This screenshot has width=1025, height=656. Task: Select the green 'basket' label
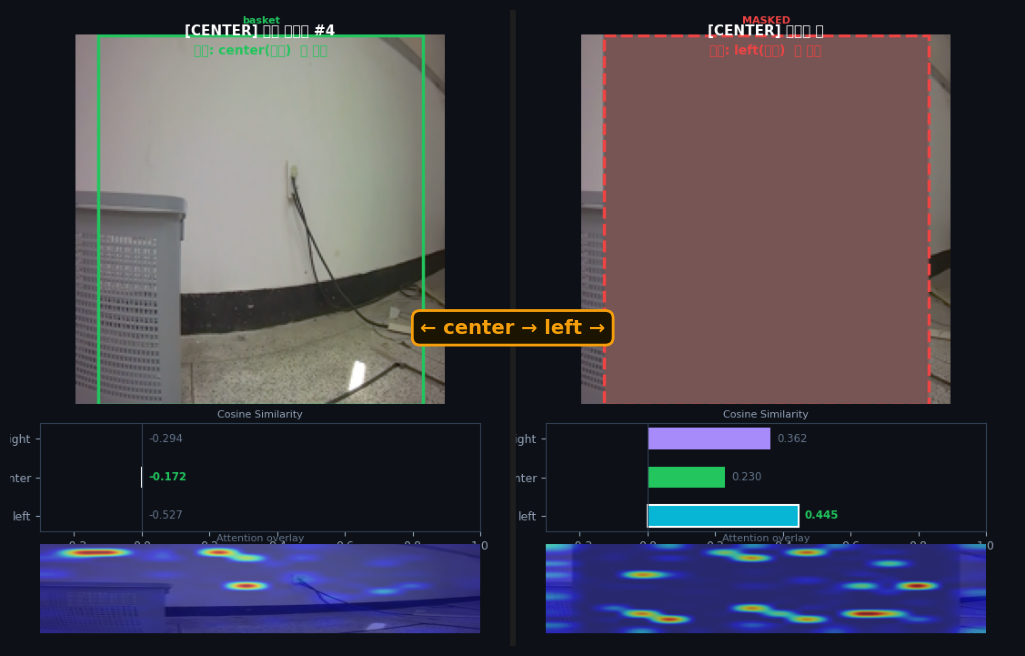(x=261, y=20)
